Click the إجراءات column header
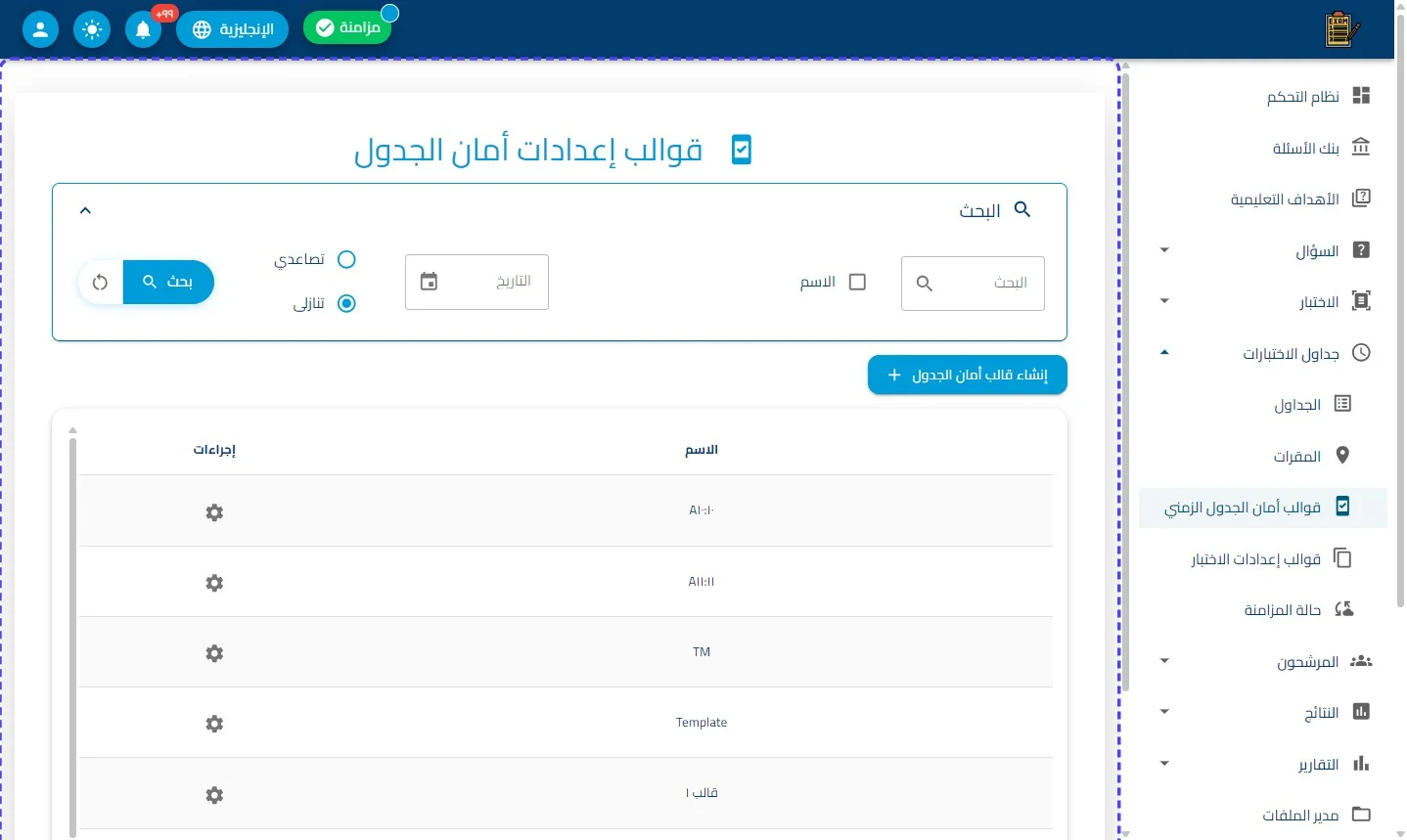The width and height of the screenshot is (1407, 840). [214, 450]
